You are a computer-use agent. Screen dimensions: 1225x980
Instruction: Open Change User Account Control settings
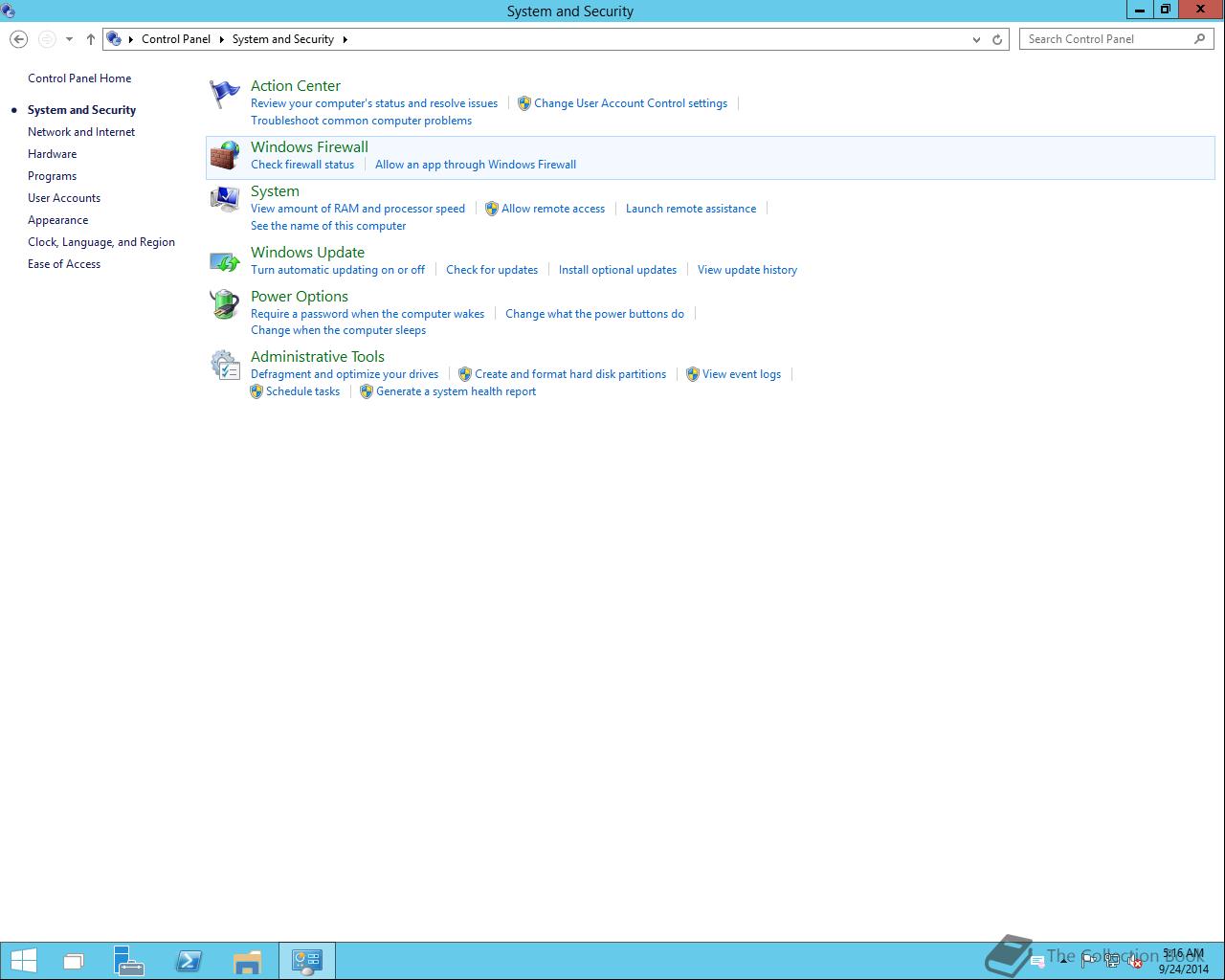tap(631, 103)
